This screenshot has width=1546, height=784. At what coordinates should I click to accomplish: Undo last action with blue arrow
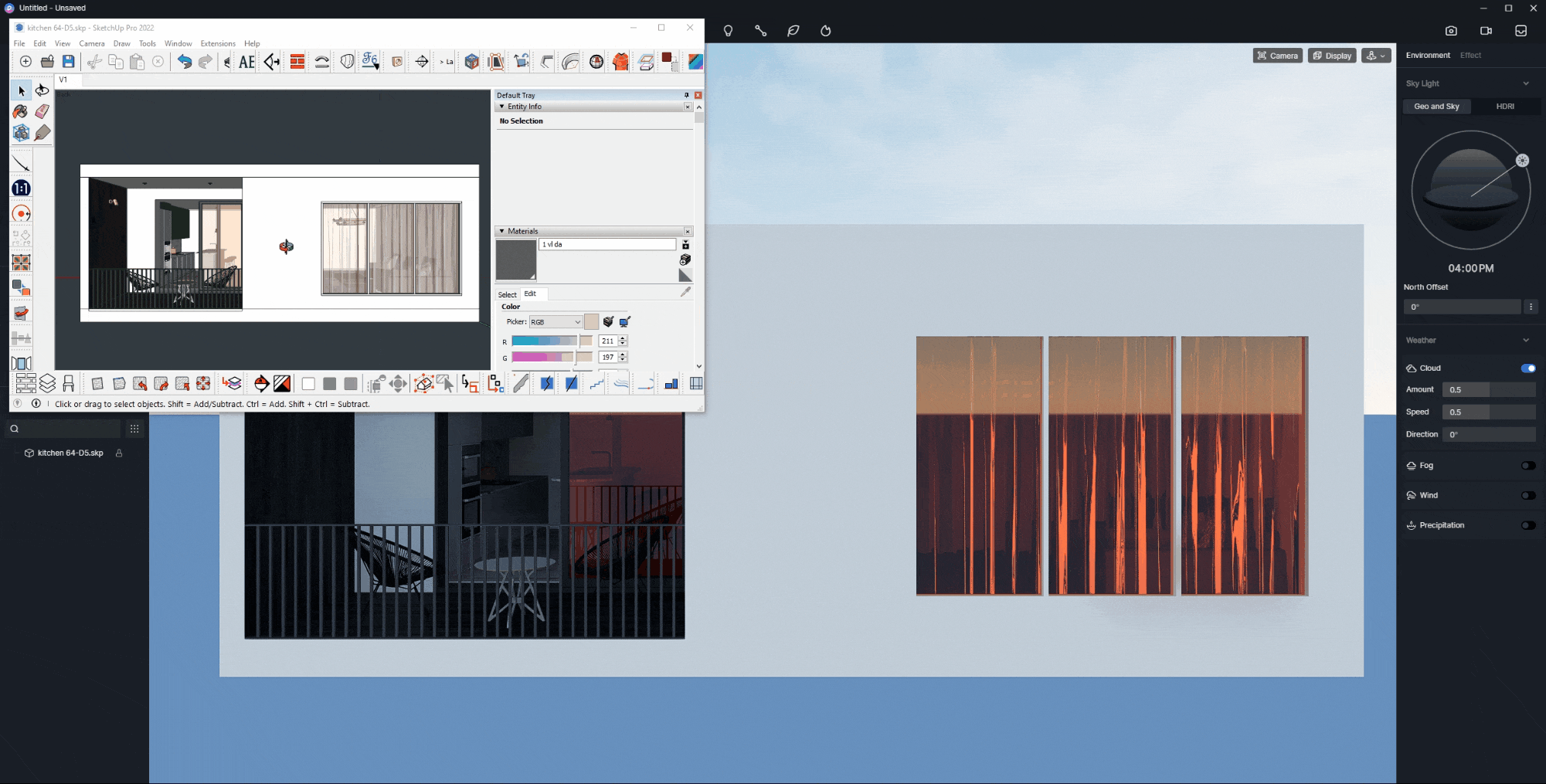pyautogui.click(x=184, y=62)
